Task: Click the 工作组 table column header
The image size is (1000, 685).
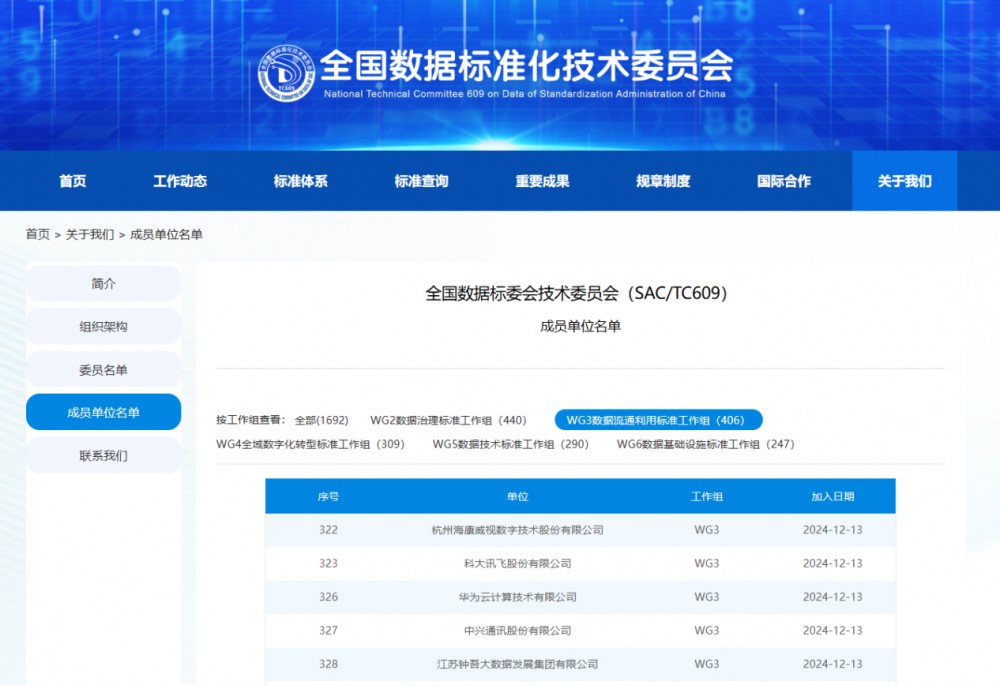Action: [x=707, y=496]
